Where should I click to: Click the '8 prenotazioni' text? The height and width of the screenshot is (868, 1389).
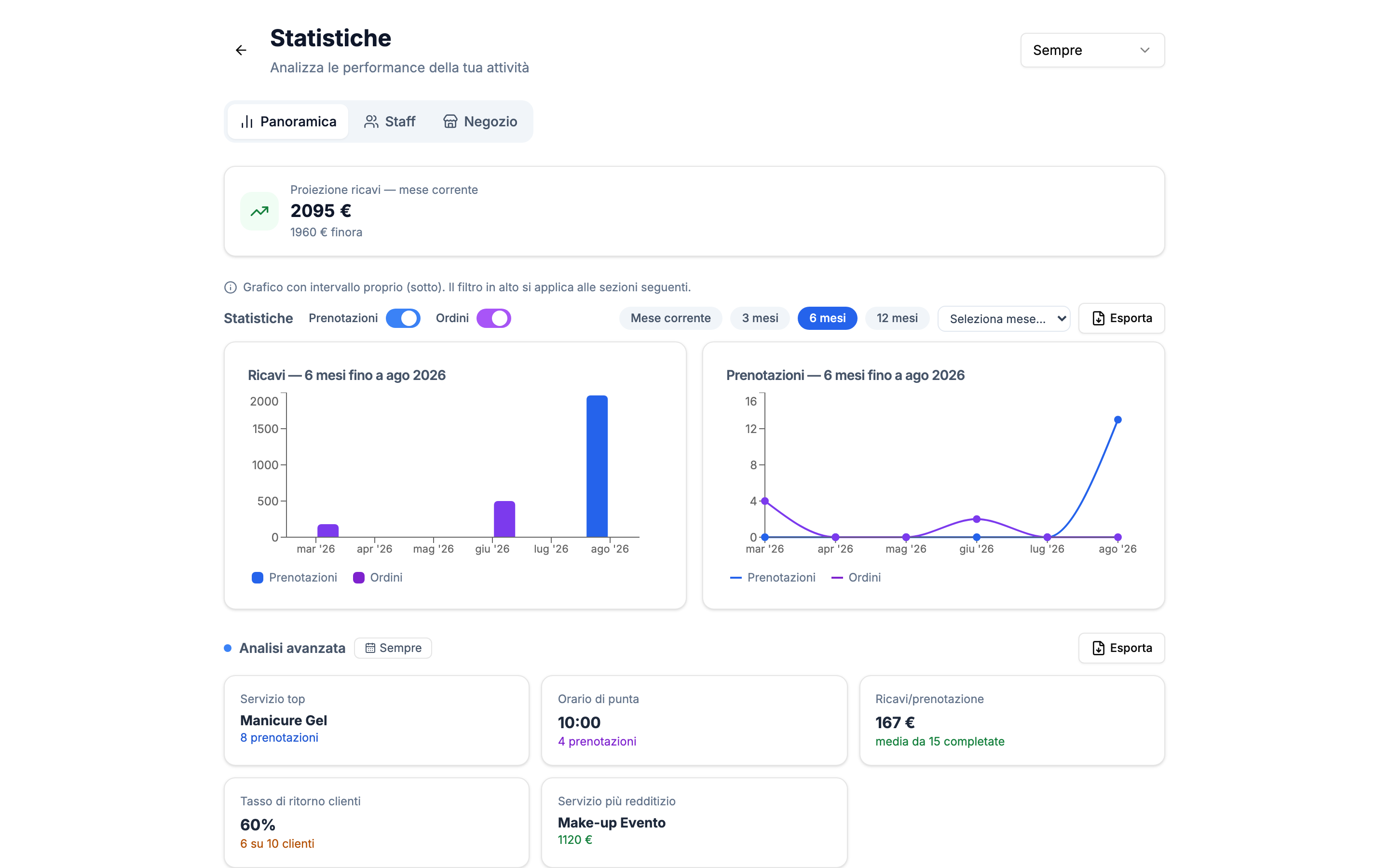[x=279, y=738]
